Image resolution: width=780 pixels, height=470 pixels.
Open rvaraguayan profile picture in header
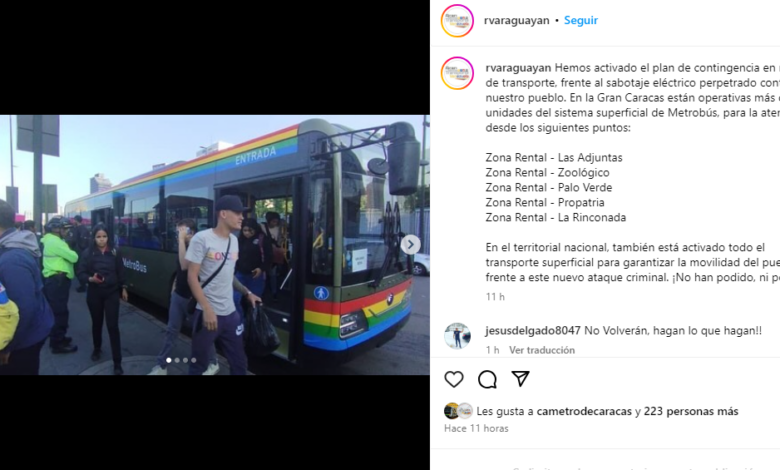[457, 21]
